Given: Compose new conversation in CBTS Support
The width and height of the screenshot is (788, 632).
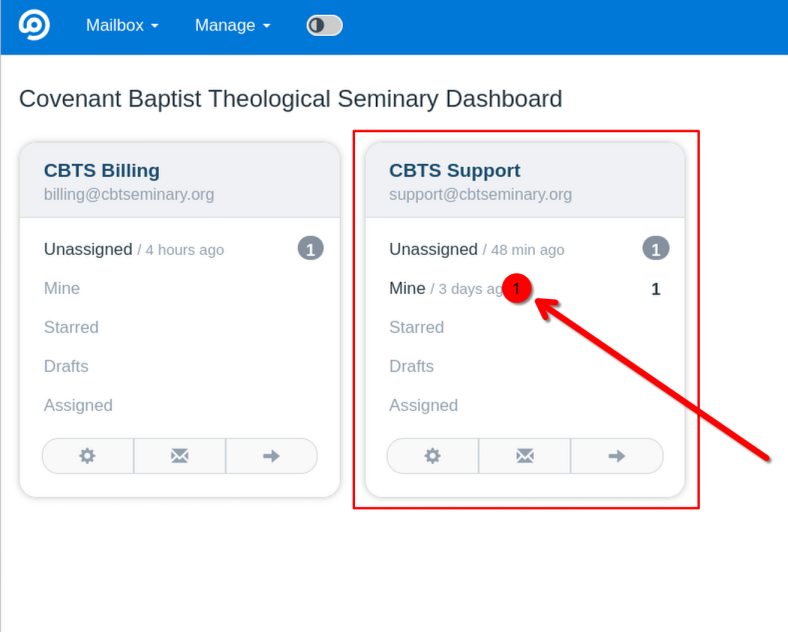Looking at the screenshot, I should click(x=525, y=456).
